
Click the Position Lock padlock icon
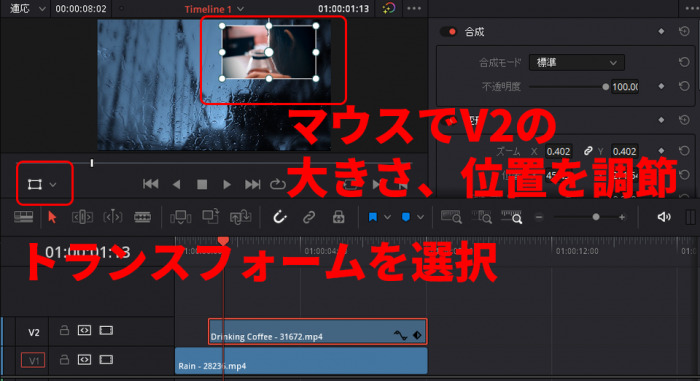pos(338,217)
